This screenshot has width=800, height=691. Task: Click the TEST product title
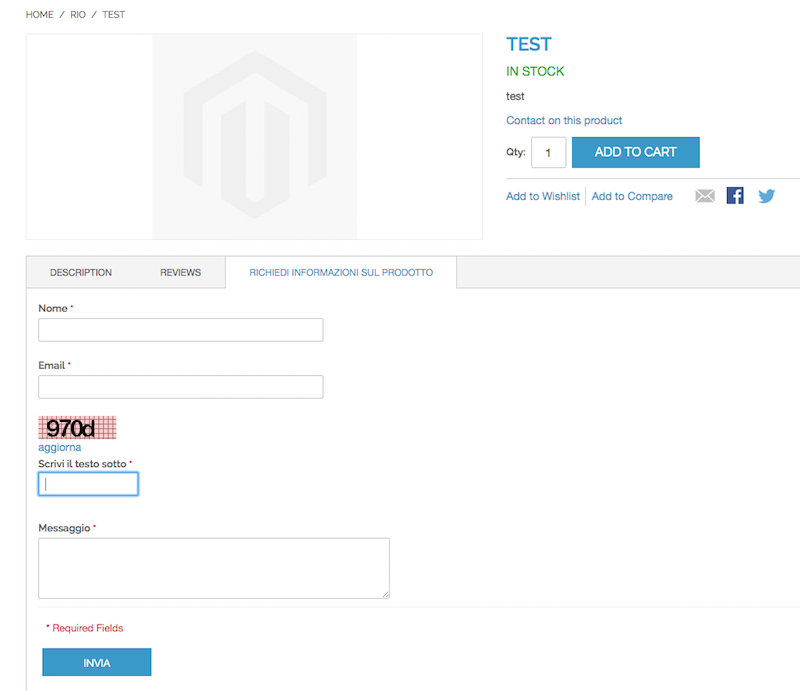point(529,44)
